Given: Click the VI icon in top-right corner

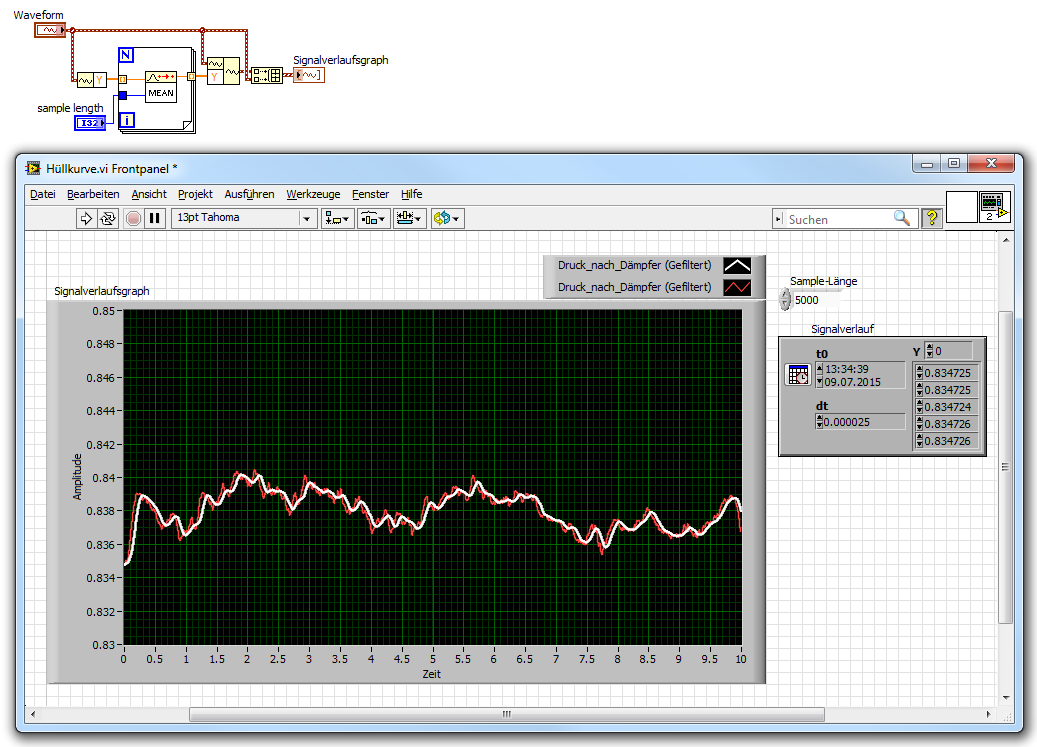Looking at the screenshot, I should 994,207.
